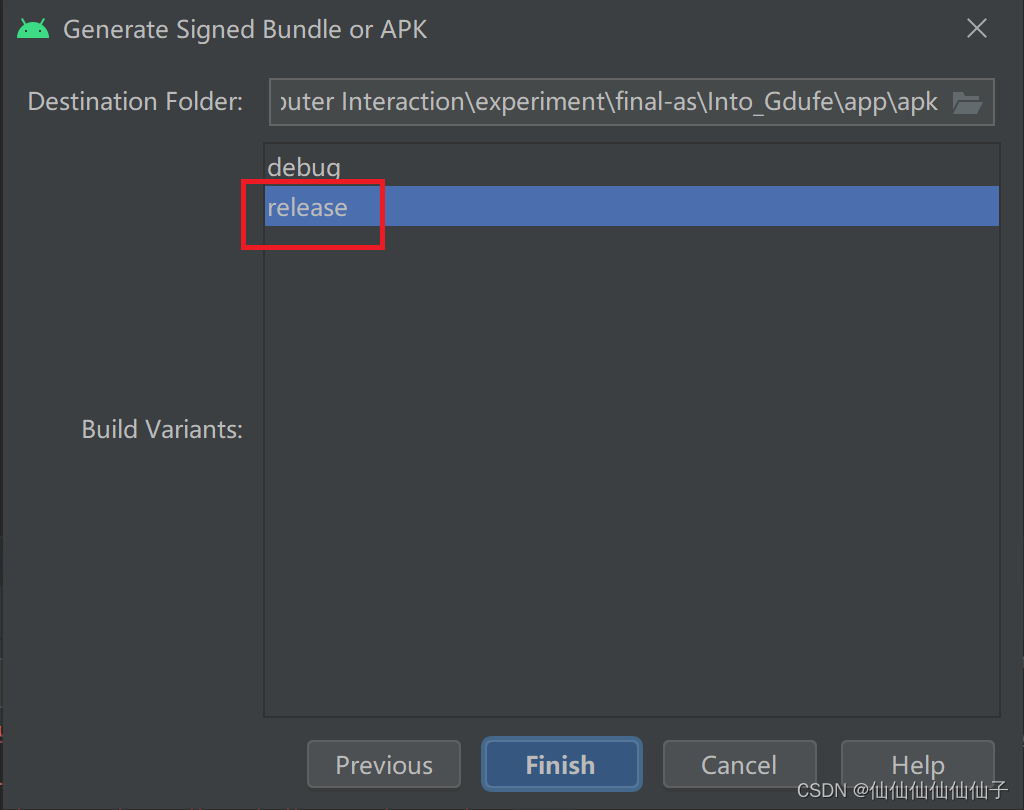The height and width of the screenshot is (810, 1024).
Task: Open the highlighted release entry in the variant list
Action: tap(307, 206)
